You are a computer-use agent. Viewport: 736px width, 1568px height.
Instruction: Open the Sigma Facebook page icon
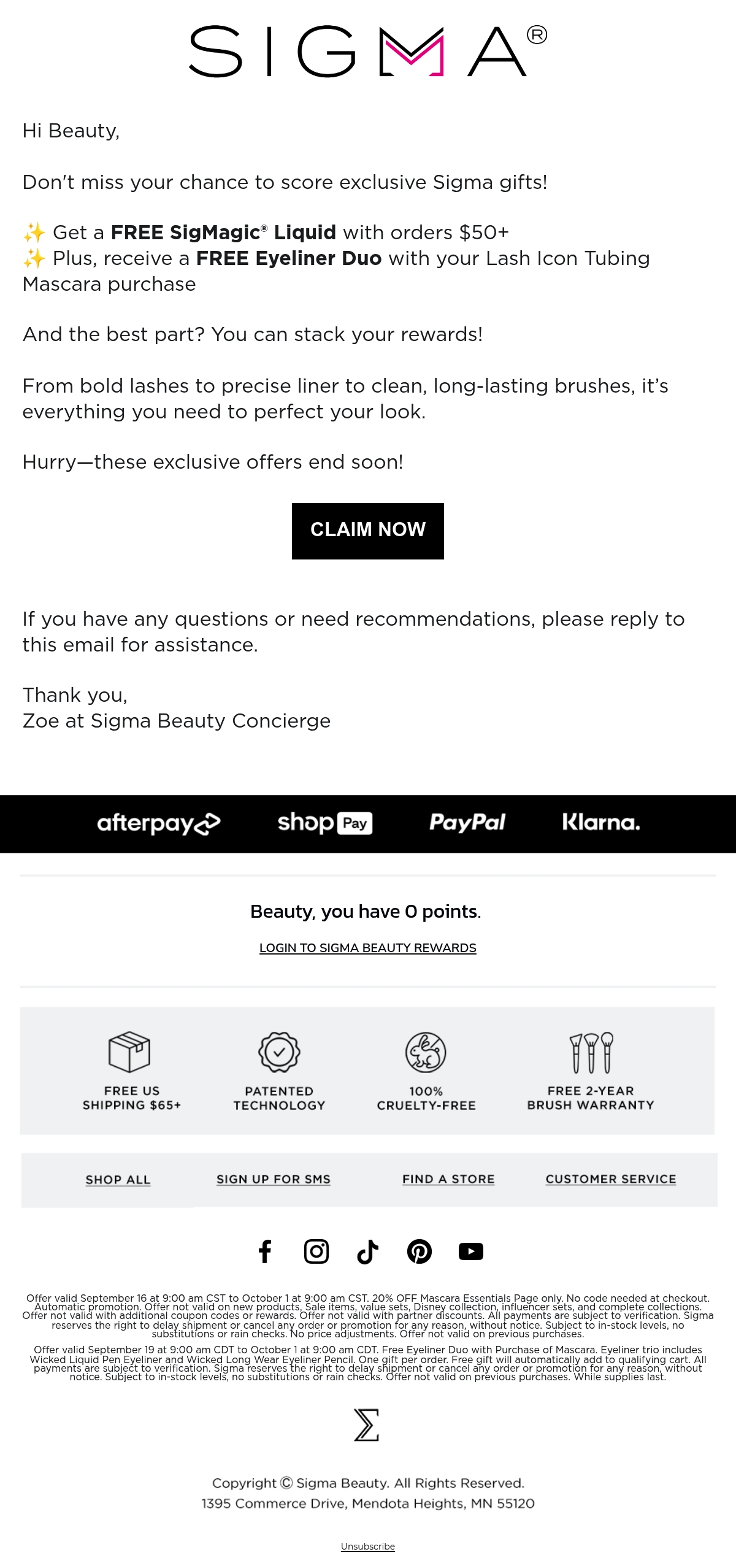(265, 1251)
